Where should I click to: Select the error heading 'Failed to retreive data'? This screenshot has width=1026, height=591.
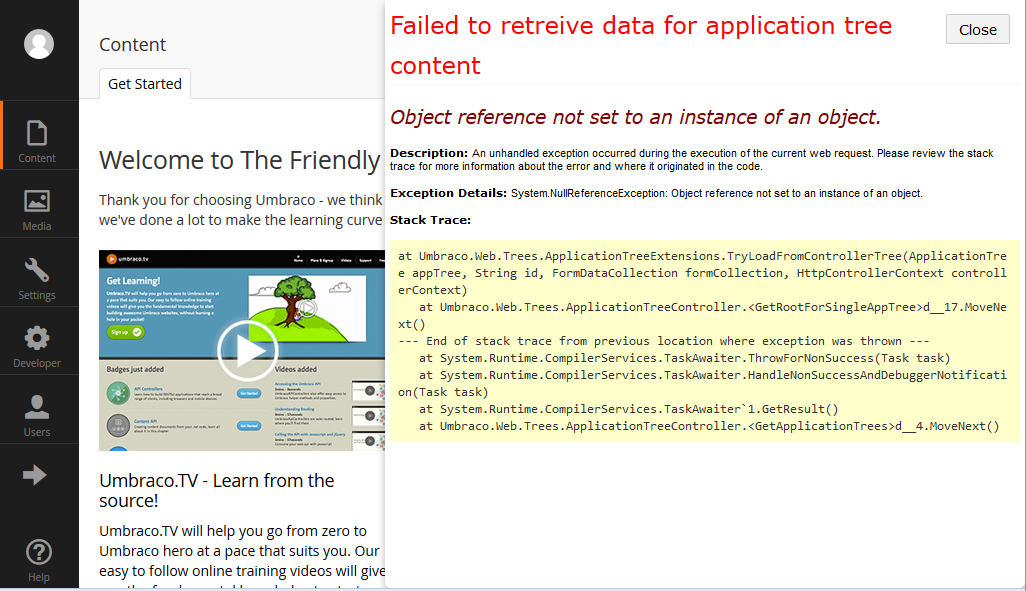[641, 45]
